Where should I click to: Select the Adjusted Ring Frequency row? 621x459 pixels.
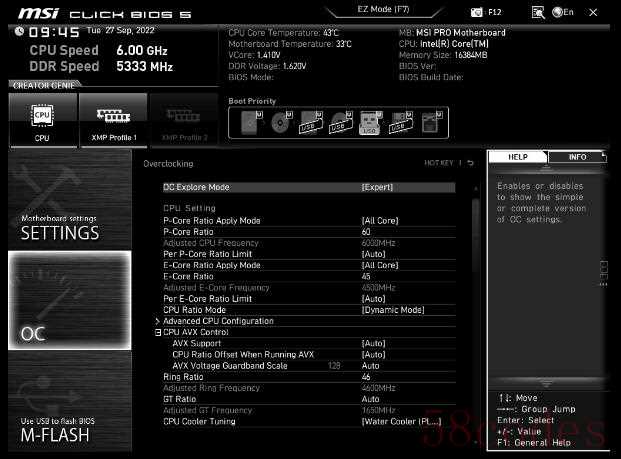point(309,388)
